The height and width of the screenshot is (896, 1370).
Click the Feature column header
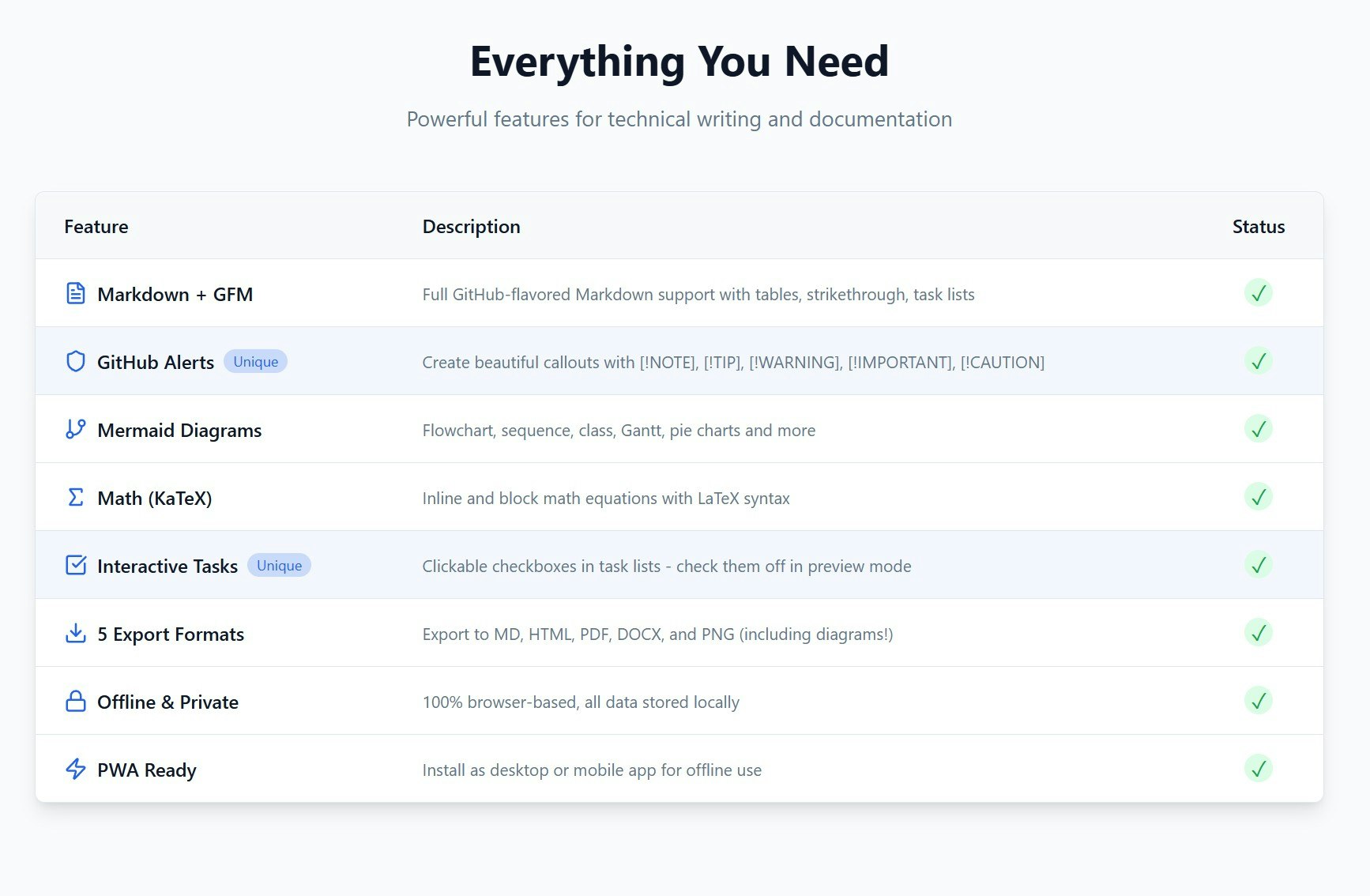96,227
